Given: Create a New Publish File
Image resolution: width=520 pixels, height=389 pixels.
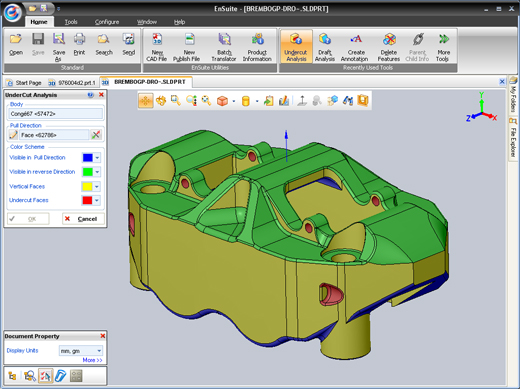Looking at the screenshot, I should [x=187, y=47].
